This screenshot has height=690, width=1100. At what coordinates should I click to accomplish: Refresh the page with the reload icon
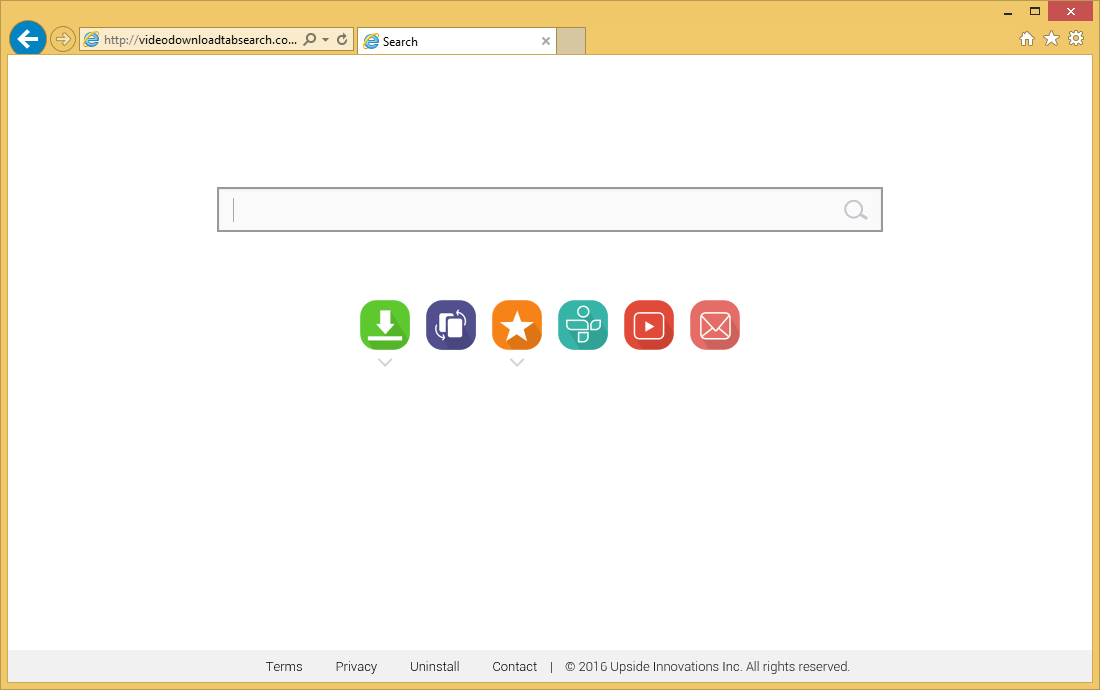tap(340, 39)
